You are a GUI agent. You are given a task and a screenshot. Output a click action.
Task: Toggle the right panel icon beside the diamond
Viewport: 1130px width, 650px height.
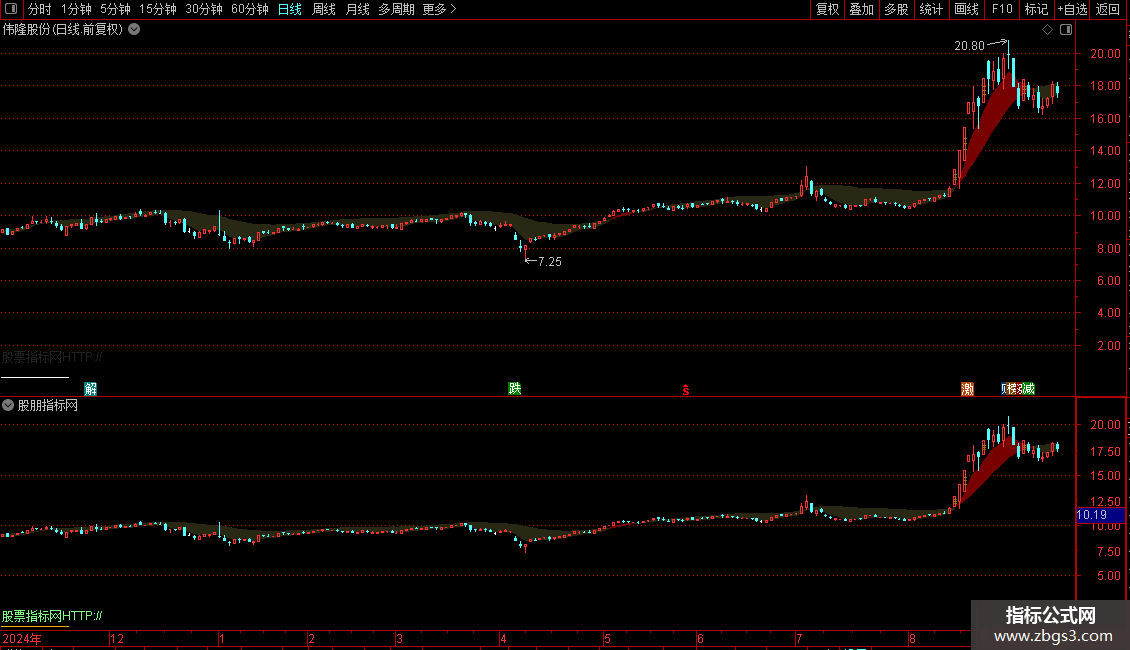pos(1066,30)
